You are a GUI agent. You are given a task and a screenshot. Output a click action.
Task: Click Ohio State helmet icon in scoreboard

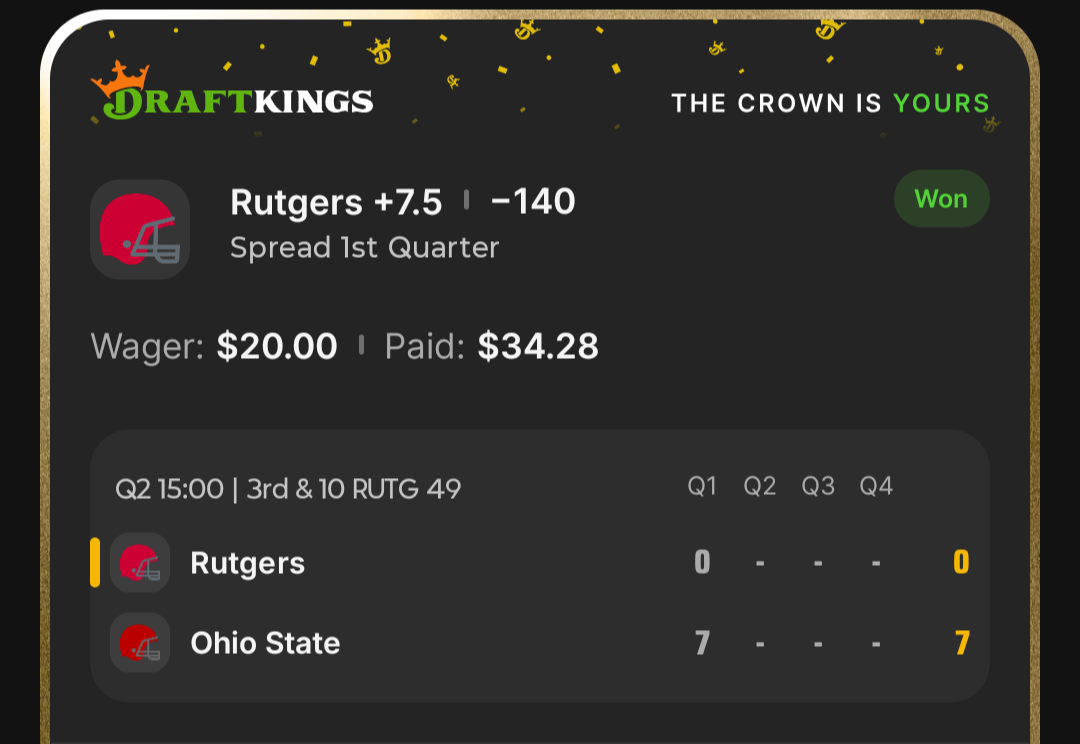click(x=140, y=642)
